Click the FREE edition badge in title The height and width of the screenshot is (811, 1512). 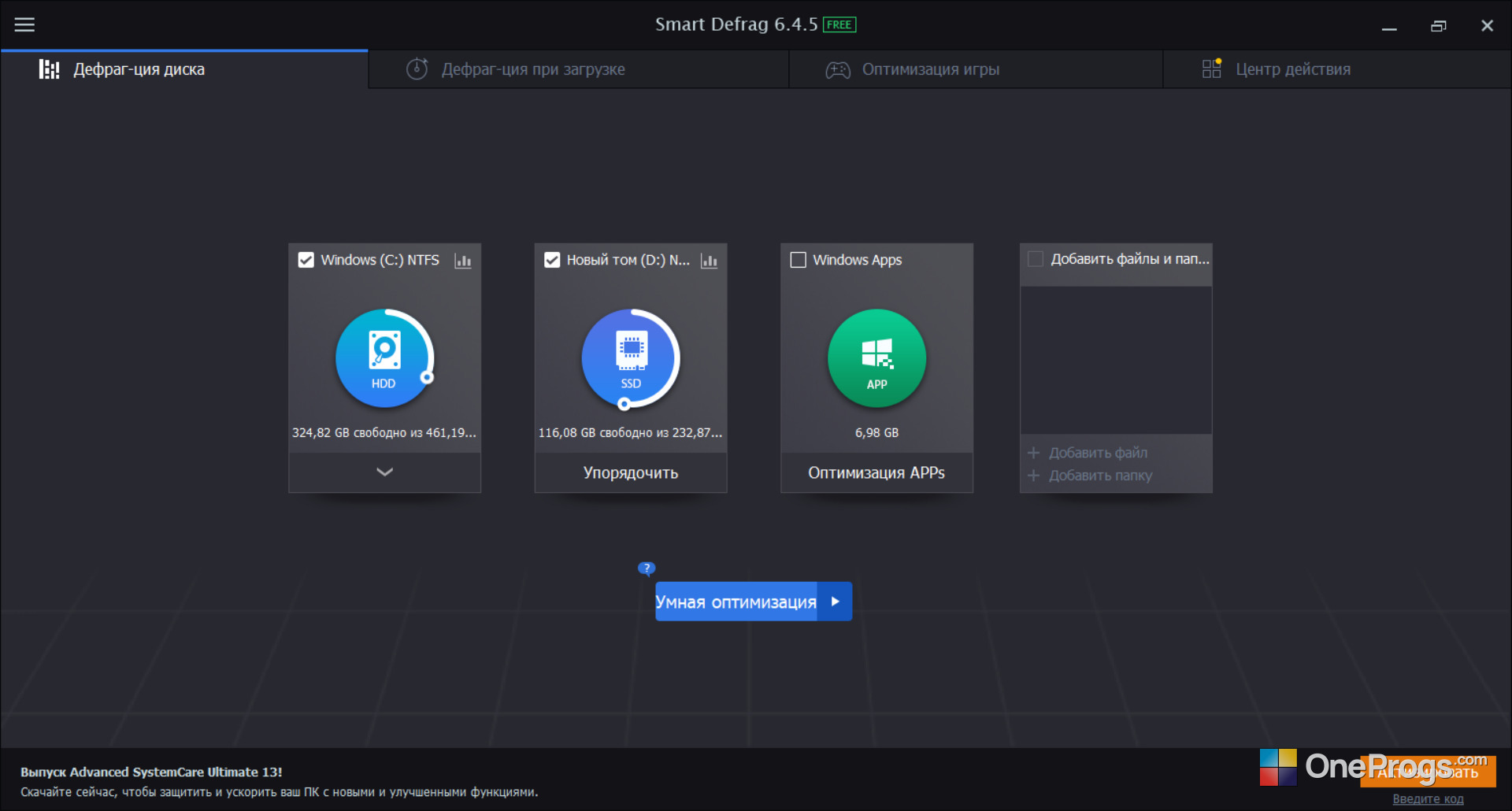click(x=839, y=25)
